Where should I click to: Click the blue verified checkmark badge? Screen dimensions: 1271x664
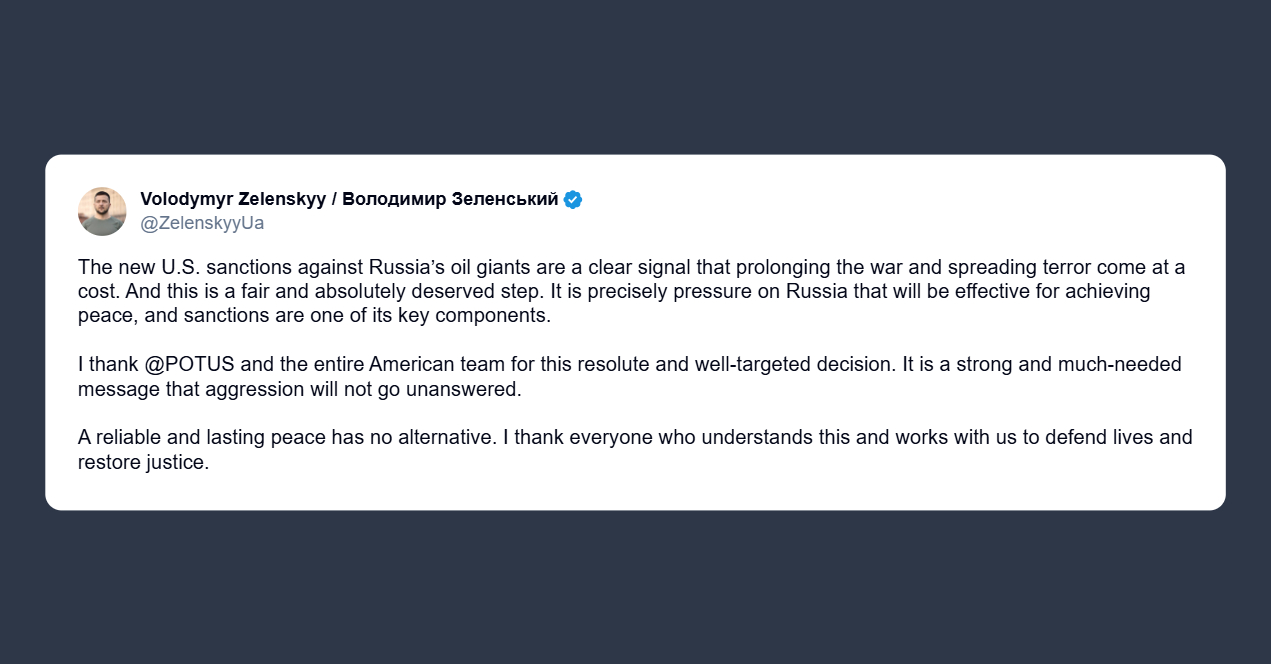point(573,199)
